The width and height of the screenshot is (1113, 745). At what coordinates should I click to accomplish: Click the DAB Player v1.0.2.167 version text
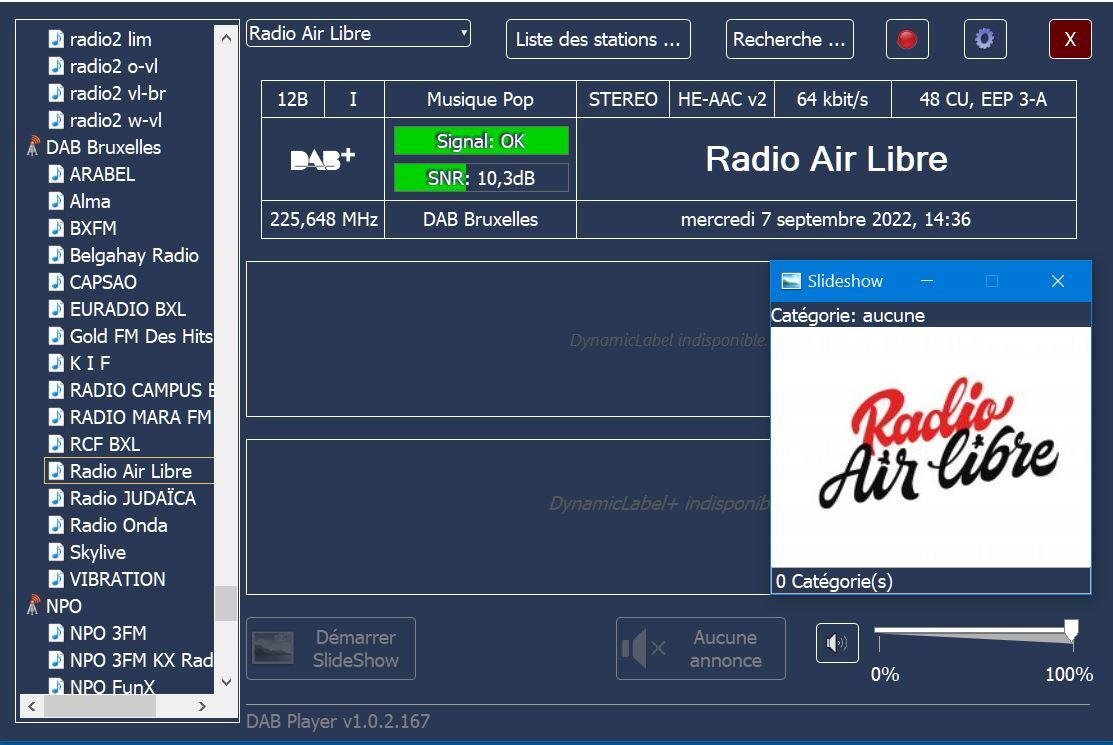pos(338,722)
